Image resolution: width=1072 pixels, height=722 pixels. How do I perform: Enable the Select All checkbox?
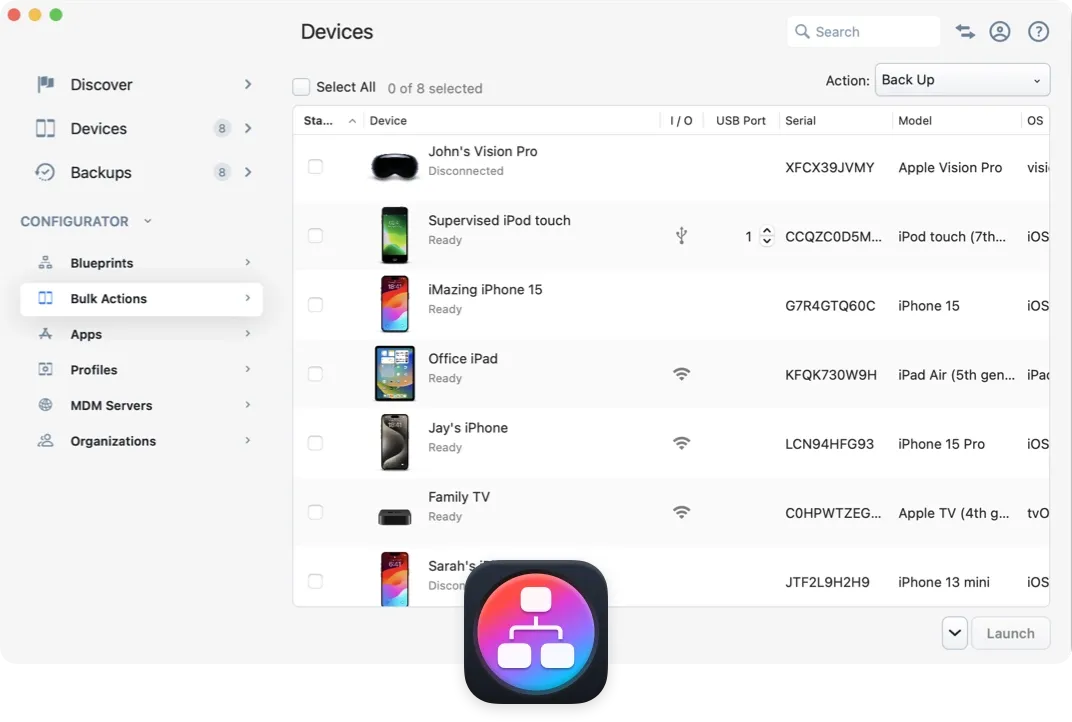[x=301, y=86]
